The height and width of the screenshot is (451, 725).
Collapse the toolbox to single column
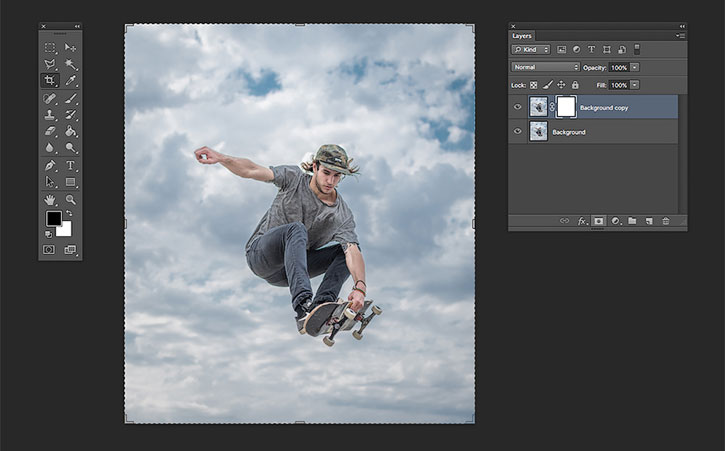pyautogui.click(x=77, y=26)
